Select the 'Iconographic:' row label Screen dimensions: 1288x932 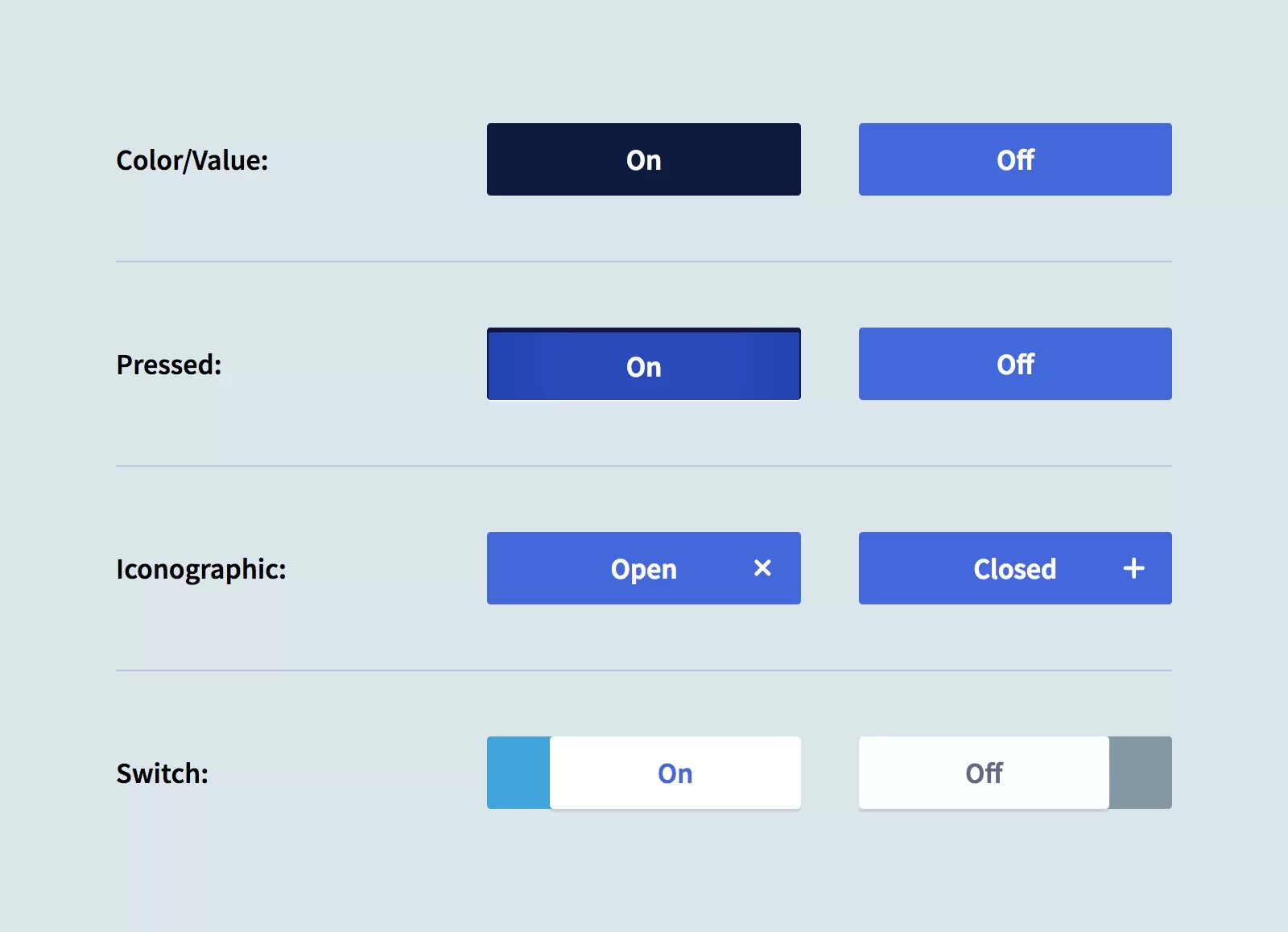coord(201,569)
